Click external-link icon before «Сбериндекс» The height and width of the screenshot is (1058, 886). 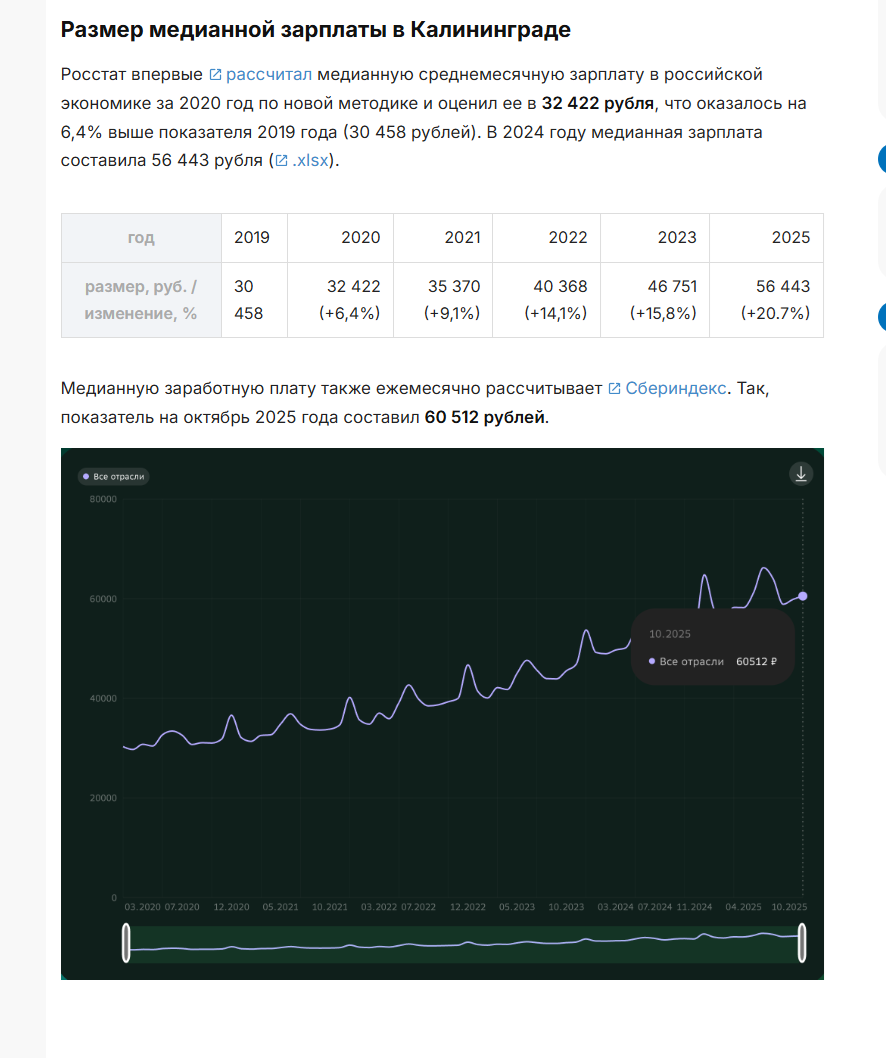pyautogui.click(x=614, y=389)
